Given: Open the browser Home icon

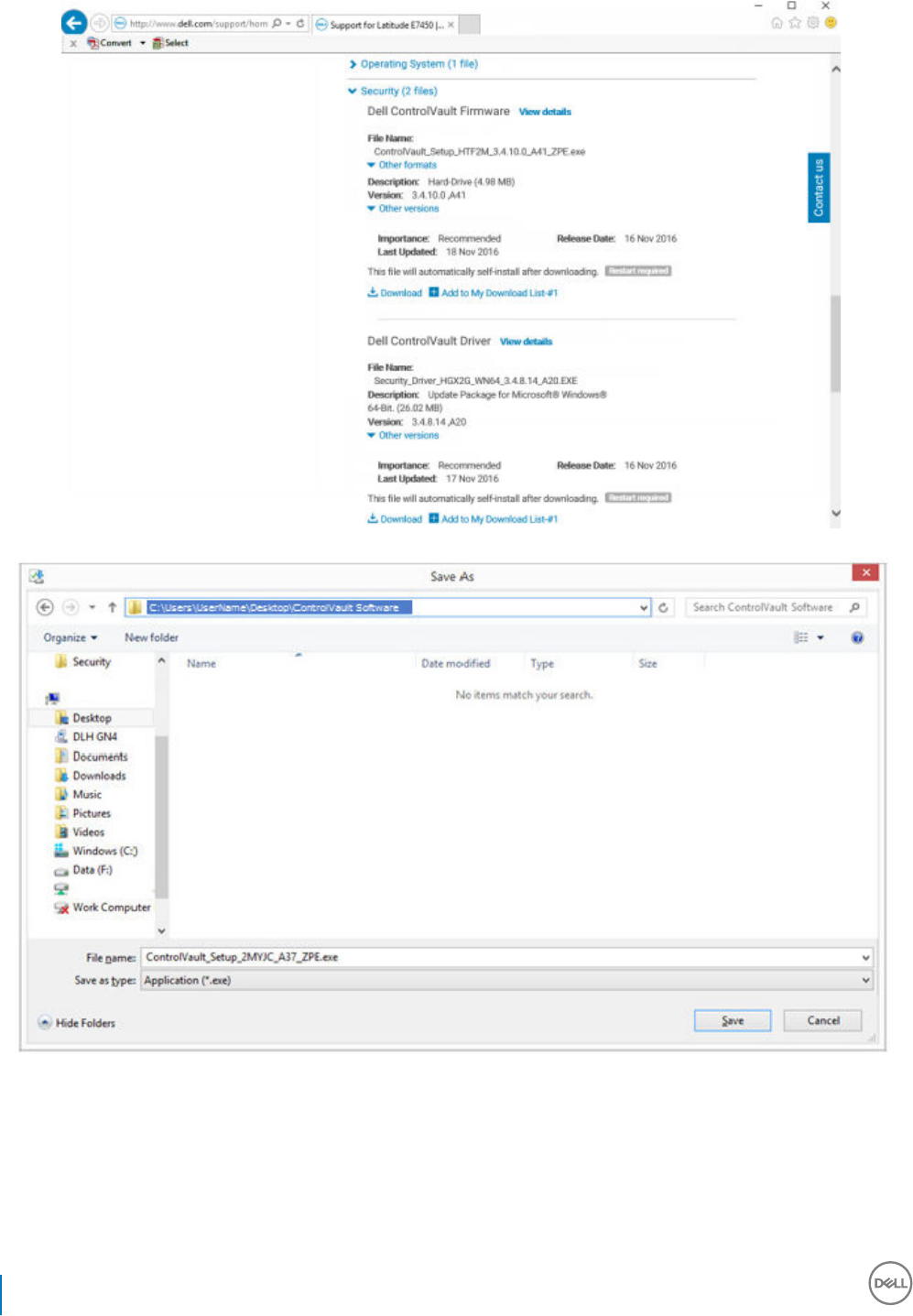Looking at the screenshot, I should 777,23.
